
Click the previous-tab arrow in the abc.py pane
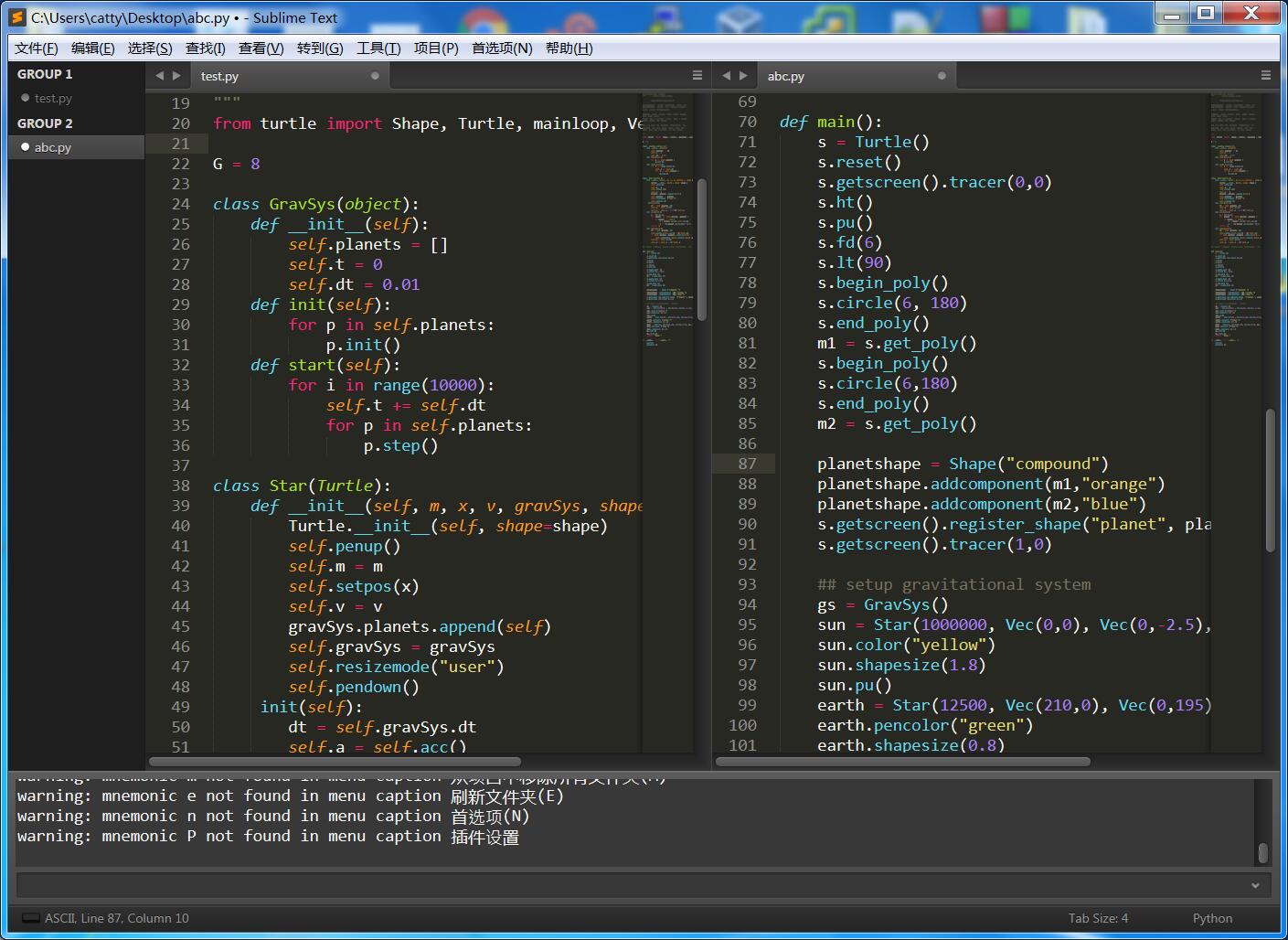pos(727,76)
